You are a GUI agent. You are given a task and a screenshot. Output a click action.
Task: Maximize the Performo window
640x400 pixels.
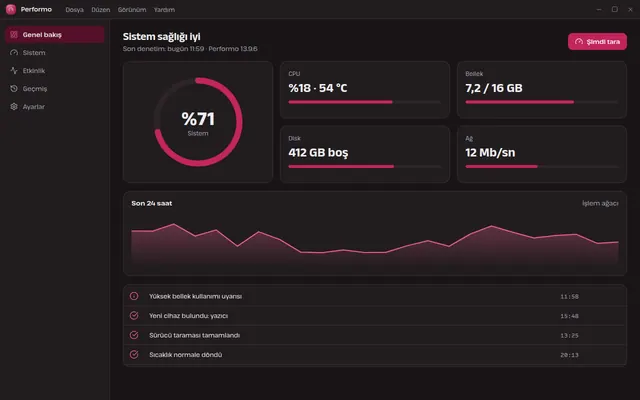615,9
